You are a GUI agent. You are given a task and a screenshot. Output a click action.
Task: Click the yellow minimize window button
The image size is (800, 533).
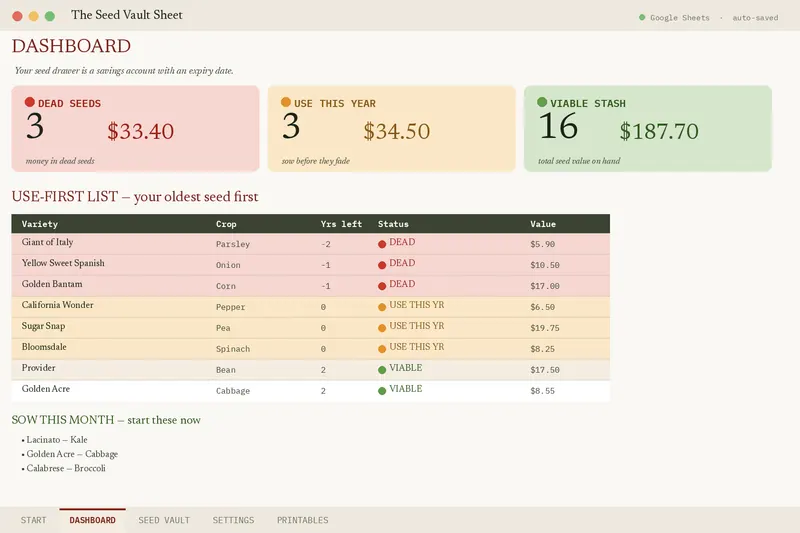pyautogui.click(x=34, y=16)
